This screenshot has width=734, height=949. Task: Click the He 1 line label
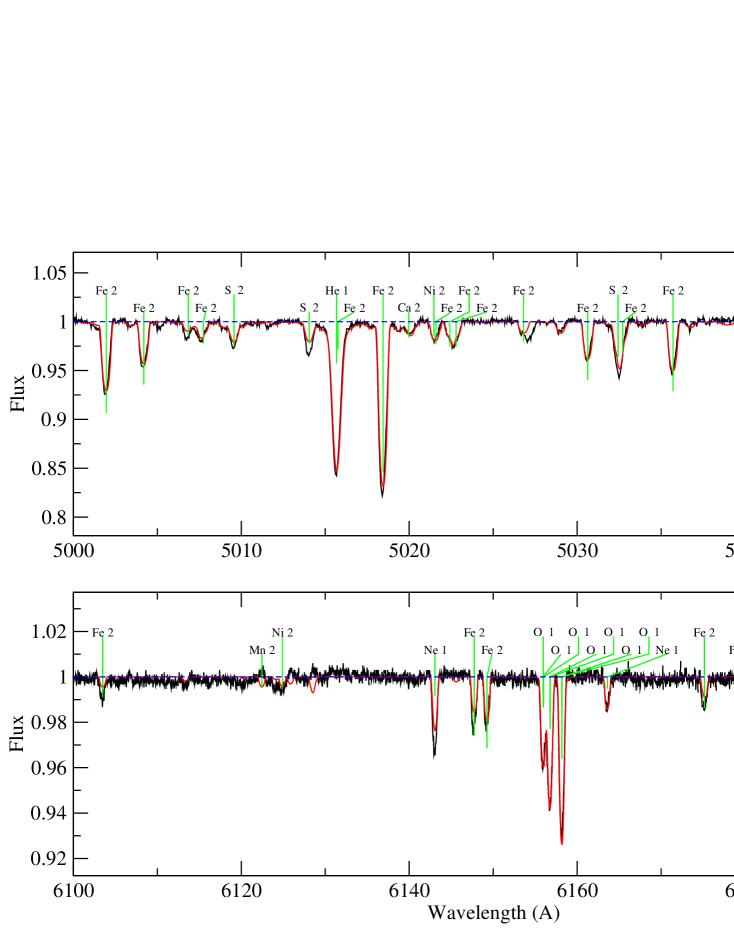(x=336, y=291)
